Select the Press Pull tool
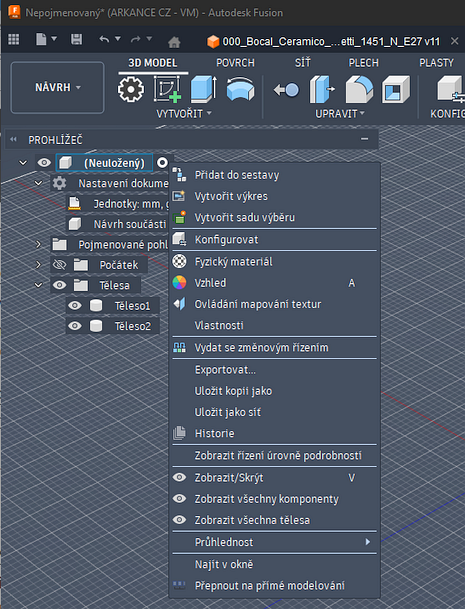This screenshot has width=465, height=609. [x=322, y=89]
